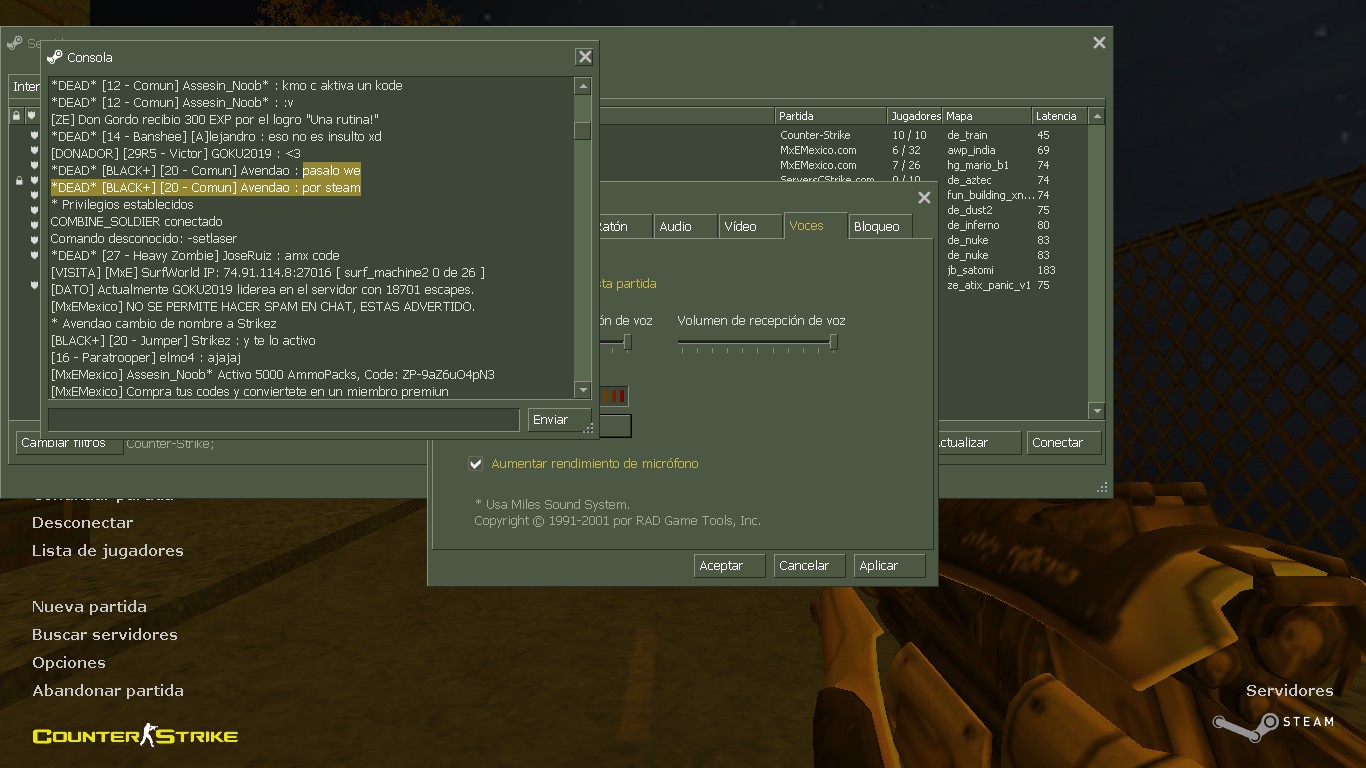Select Desconectar in main menu
This screenshot has width=1366, height=768.
[x=82, y=523]
